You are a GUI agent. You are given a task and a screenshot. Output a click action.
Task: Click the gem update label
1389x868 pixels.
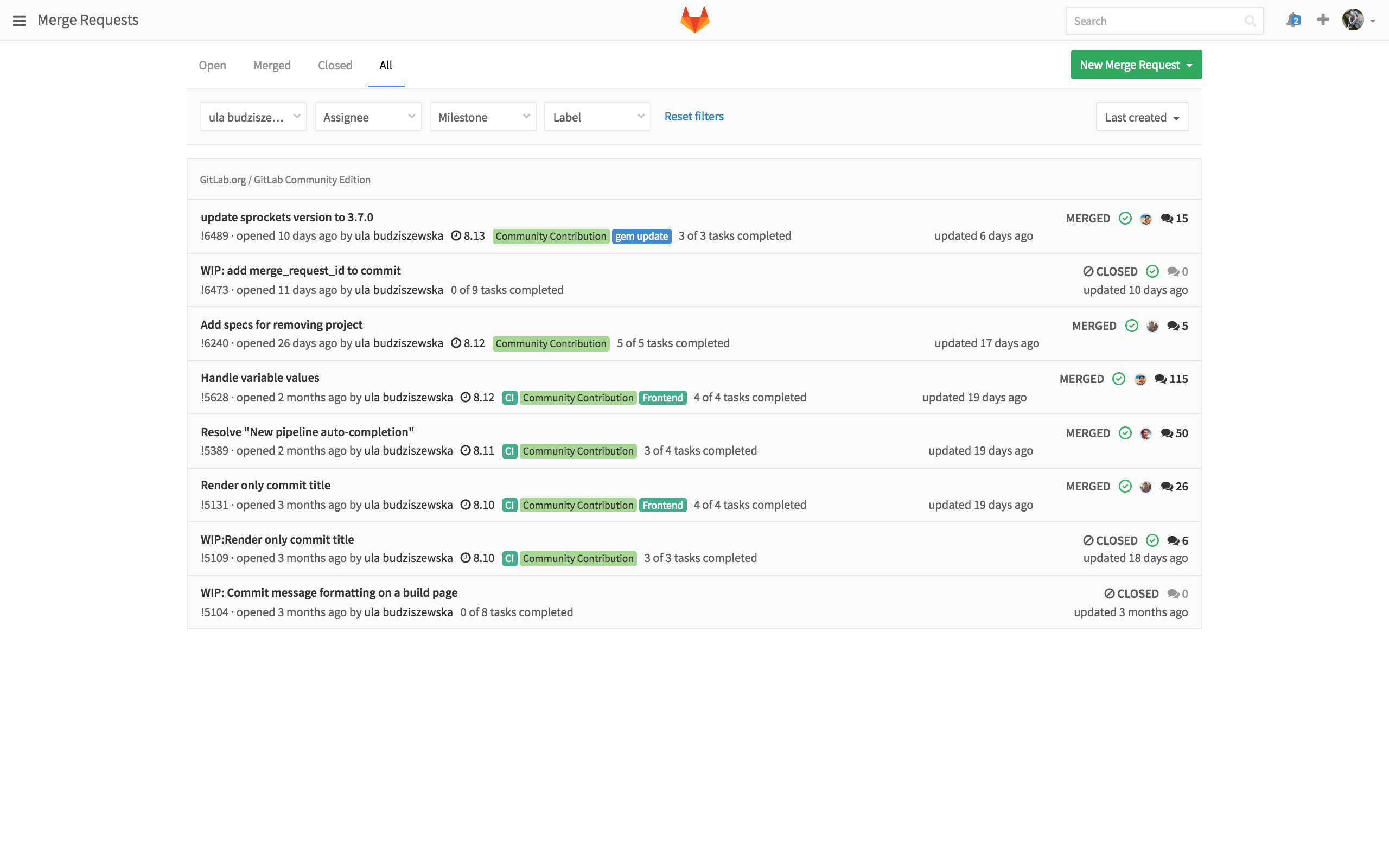pos(641,236)
